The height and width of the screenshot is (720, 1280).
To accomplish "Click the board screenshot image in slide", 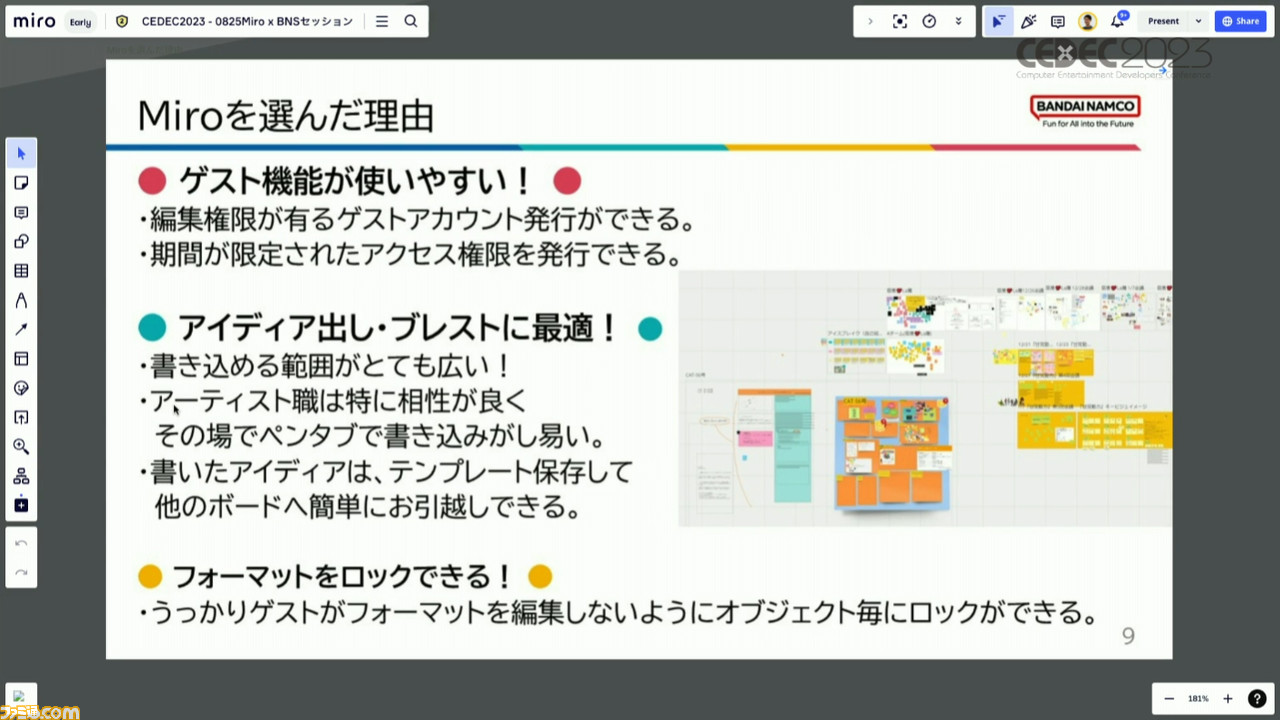I will [925, 398].
